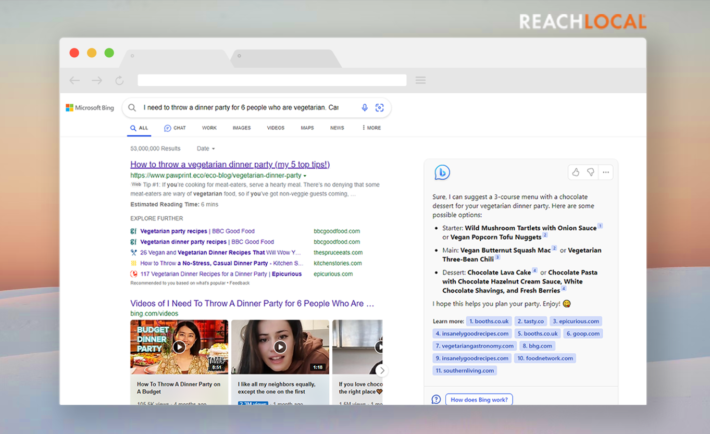The width and height of the screenshot is (710, 434).
Task: Open 117 Vegetarian Dinner Recipes Epicurious link
Action: coord(221,274)
